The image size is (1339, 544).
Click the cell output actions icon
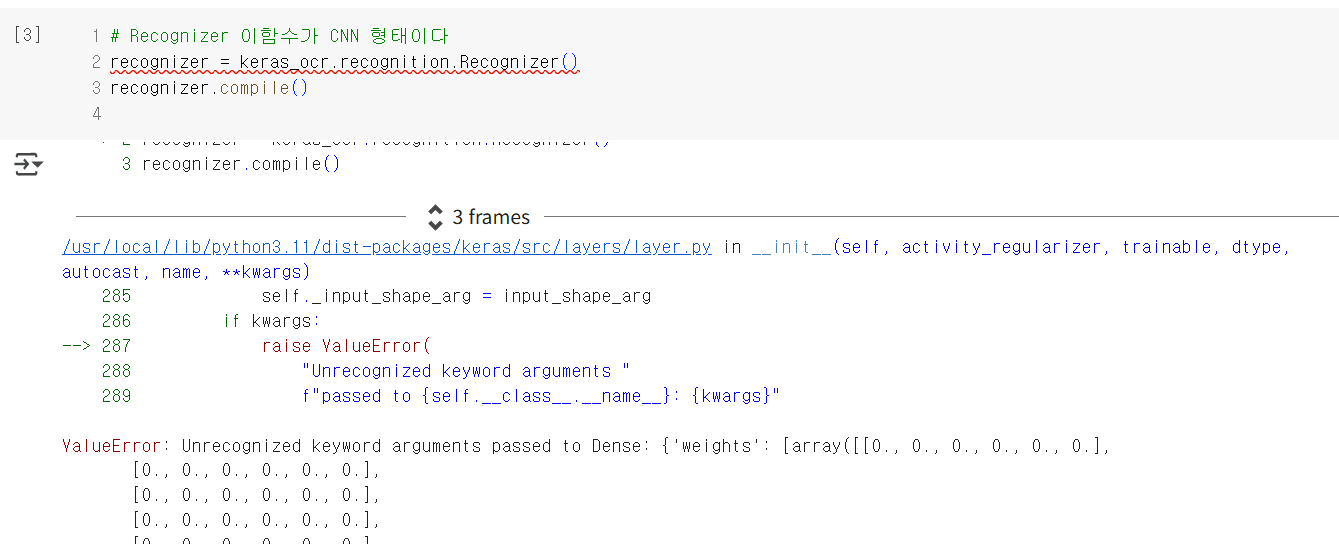coord(28,165)
